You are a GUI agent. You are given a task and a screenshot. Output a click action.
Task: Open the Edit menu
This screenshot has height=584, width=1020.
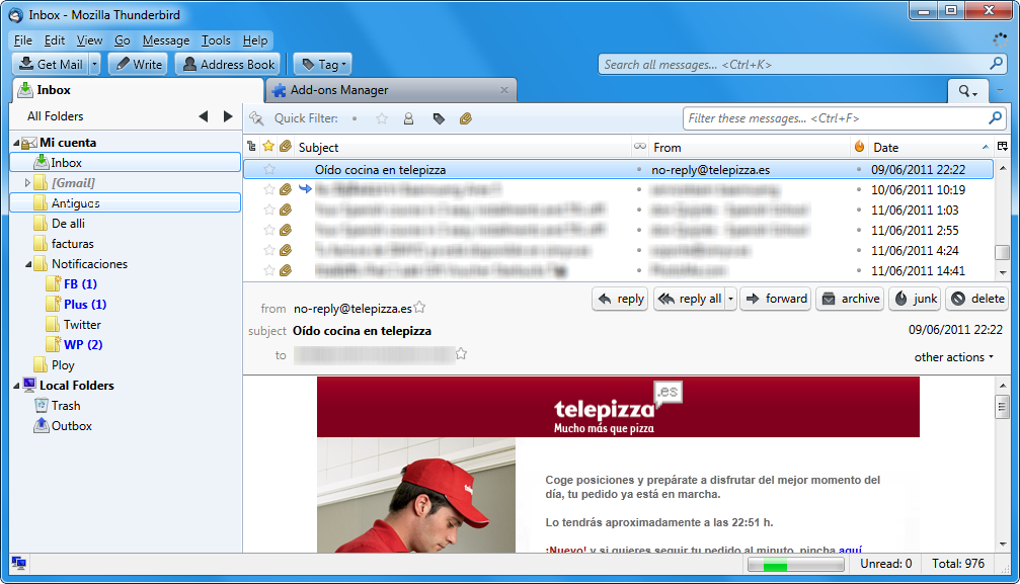pyautogui.click(x=55, y=40)
